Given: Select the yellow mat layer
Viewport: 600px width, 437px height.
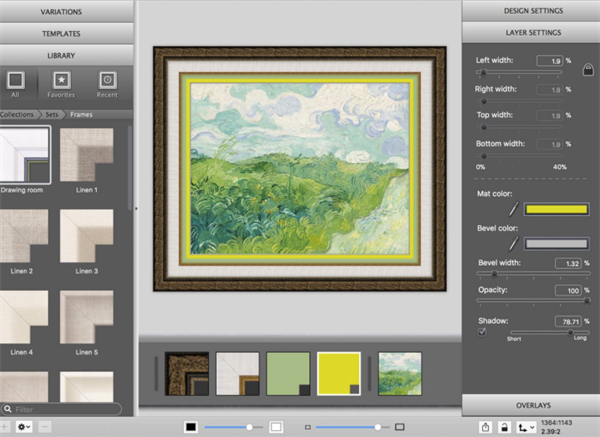Looking at the screenshot, I should pos(339,374).
